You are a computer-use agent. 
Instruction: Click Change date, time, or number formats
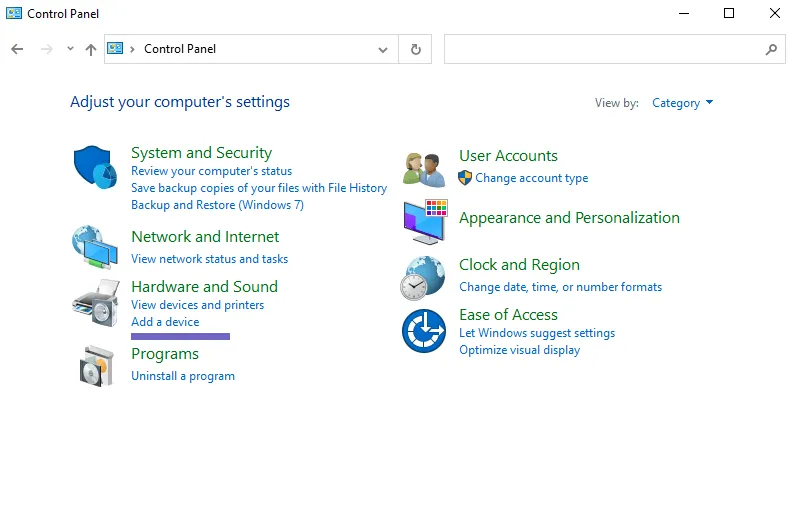pyautogui.click(x=560, y=287)
